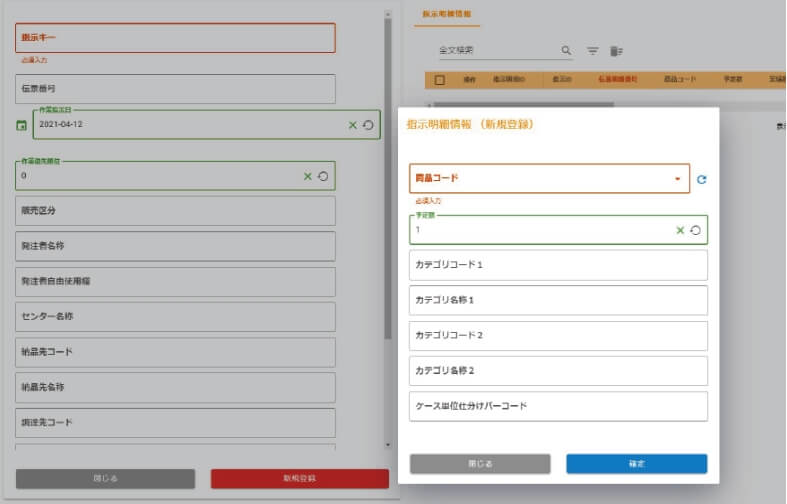
Task: Focus the カテゴリ名称1 field
Action: point(558,300)
